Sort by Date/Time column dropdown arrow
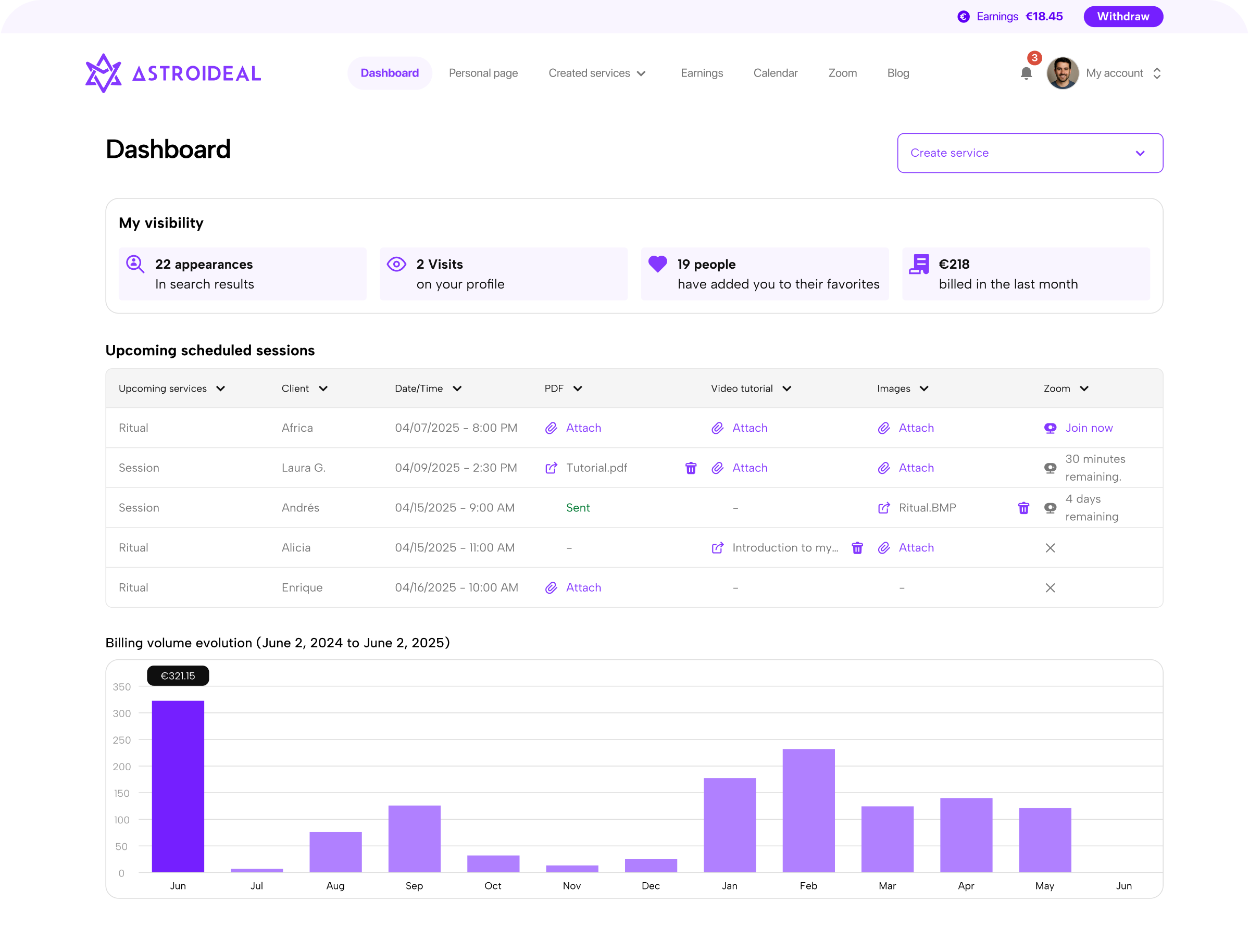1249x952 pixels. [457, 389]
